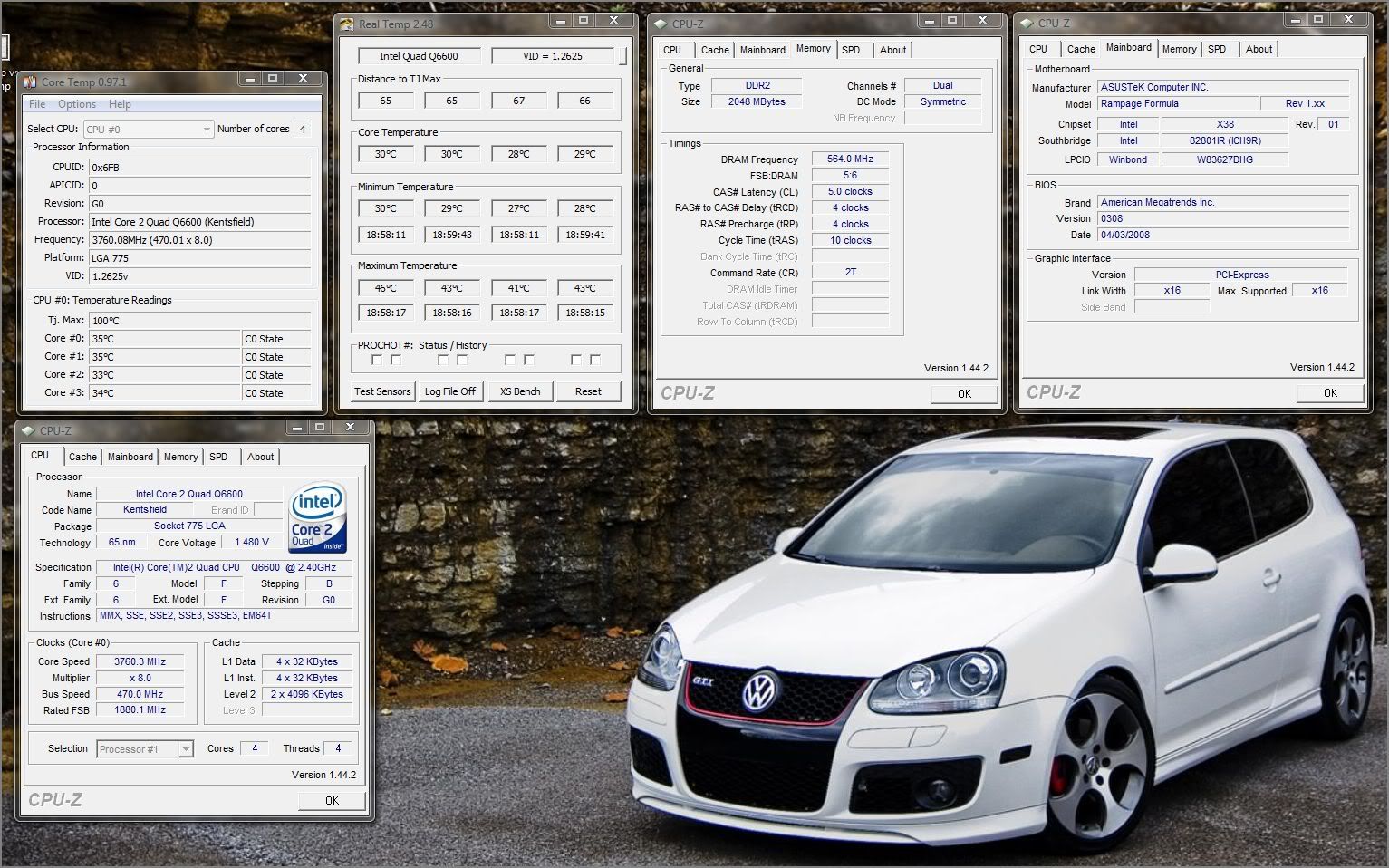
Task: Switch to Memory tab in CPU-Z Mainboard window
Action: coord(1179,49)
